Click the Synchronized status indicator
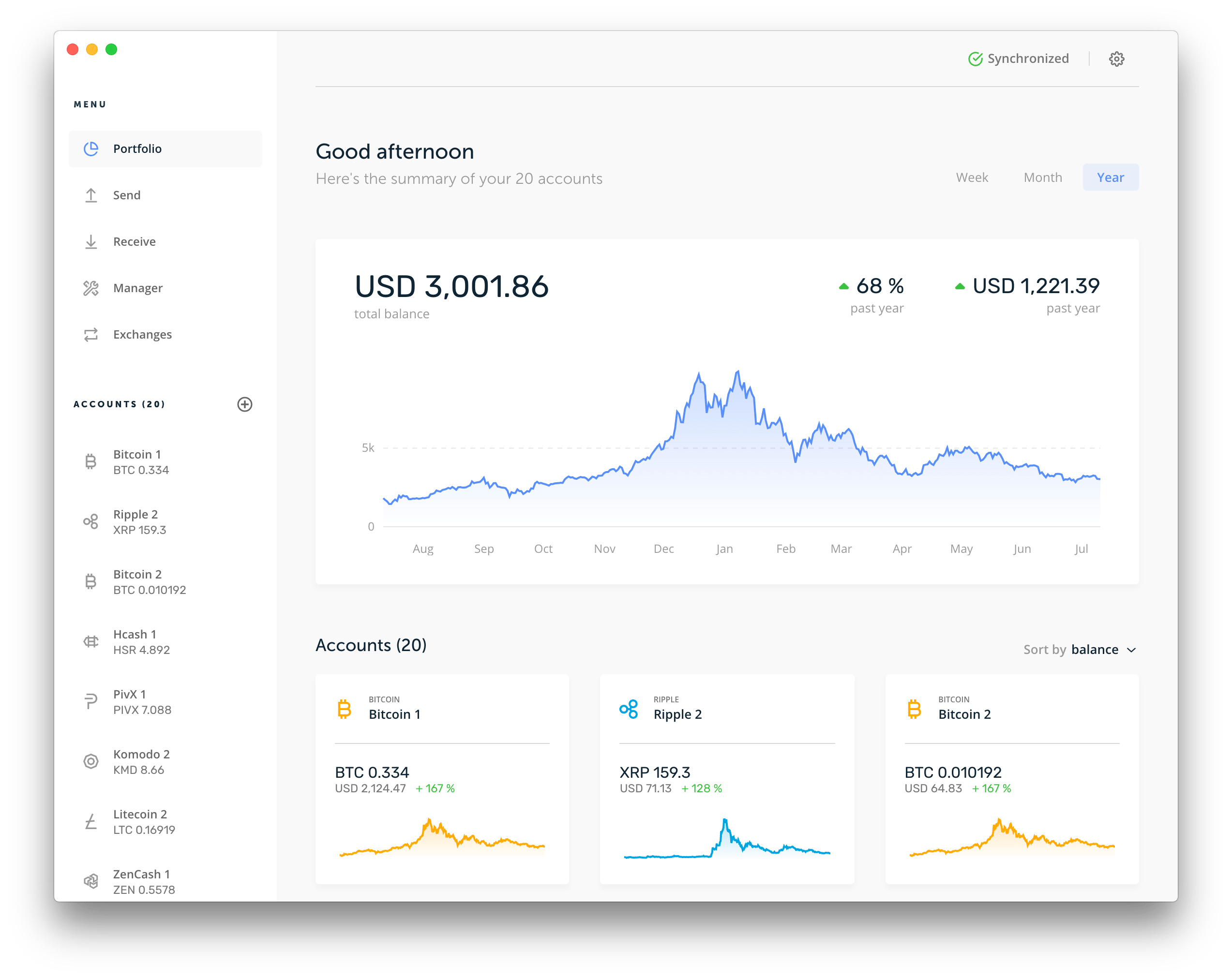Viewport: 1232px width, 979px height. point(1019,58)
